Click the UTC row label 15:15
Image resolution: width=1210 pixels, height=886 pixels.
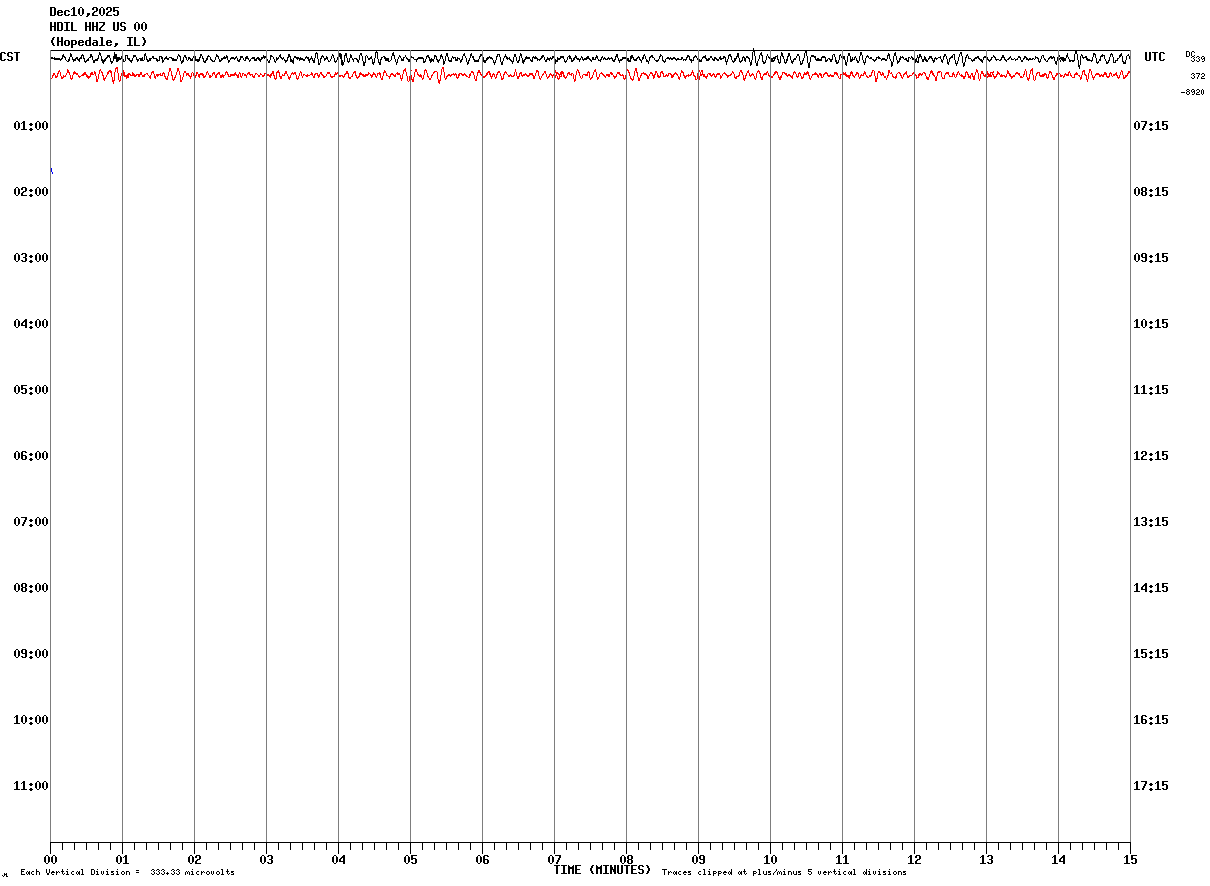(1150, 654)
